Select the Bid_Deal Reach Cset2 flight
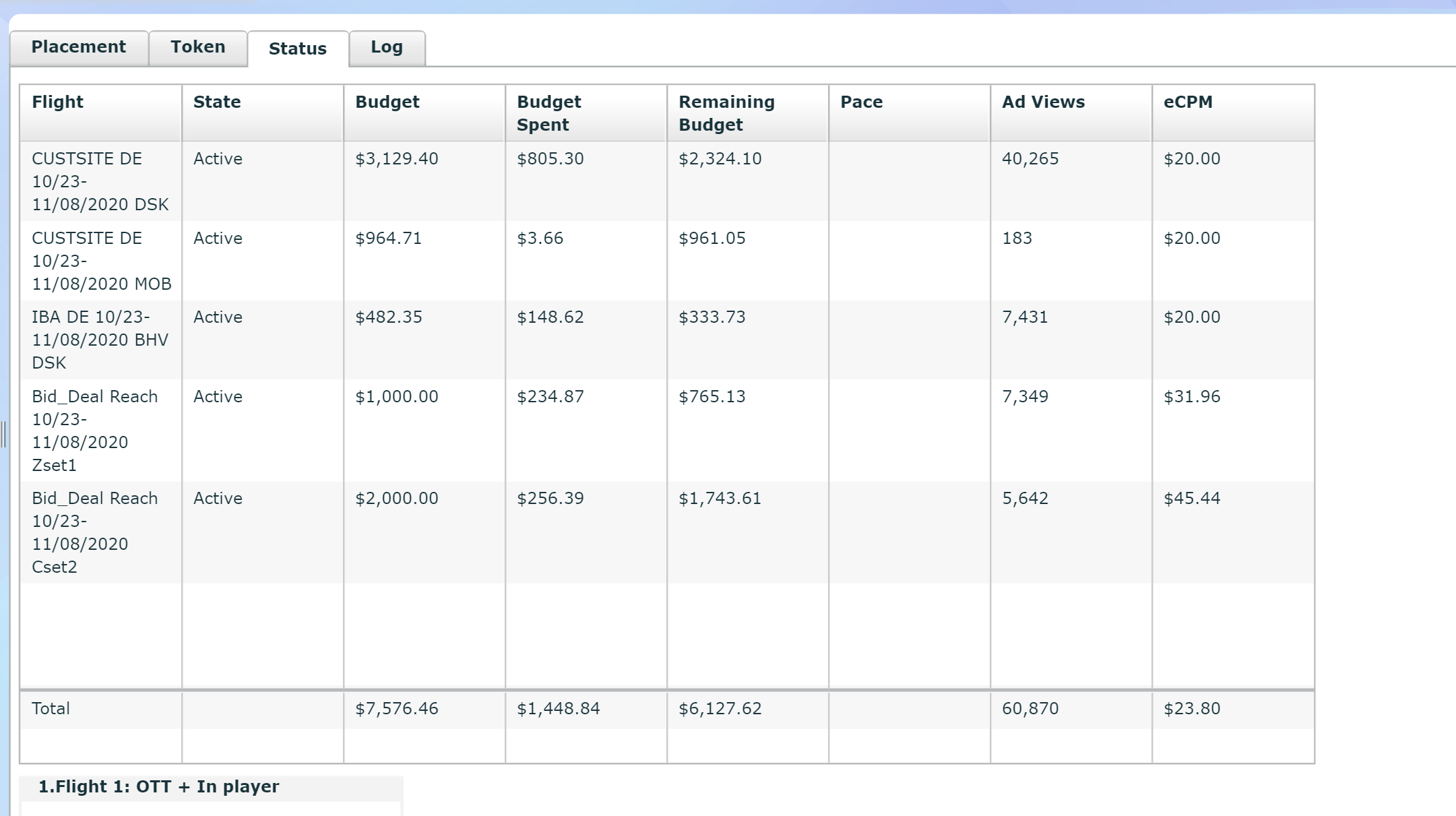Image resolution: width=1456 pixels, height=816 pixels. (94, 532)
